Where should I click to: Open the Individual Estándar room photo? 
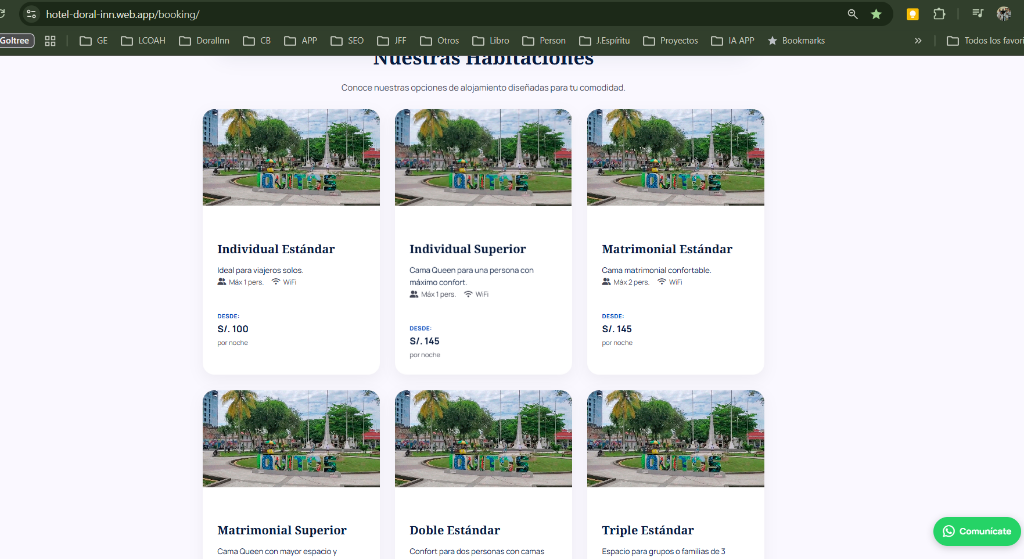click(x=291, y=157)
